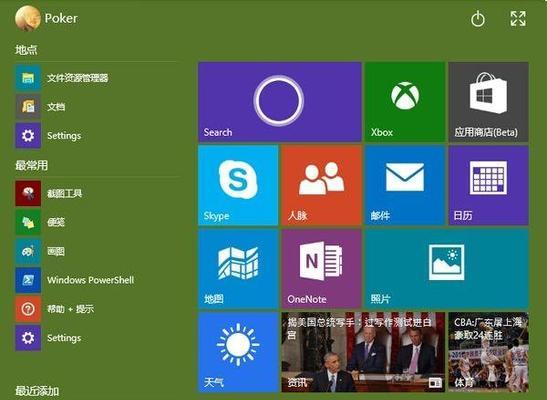Image resolution: width=547 pixels, height=400 pixels.
Task: Open the power options button
Action: pyautogui.click(x=478, y=19)
